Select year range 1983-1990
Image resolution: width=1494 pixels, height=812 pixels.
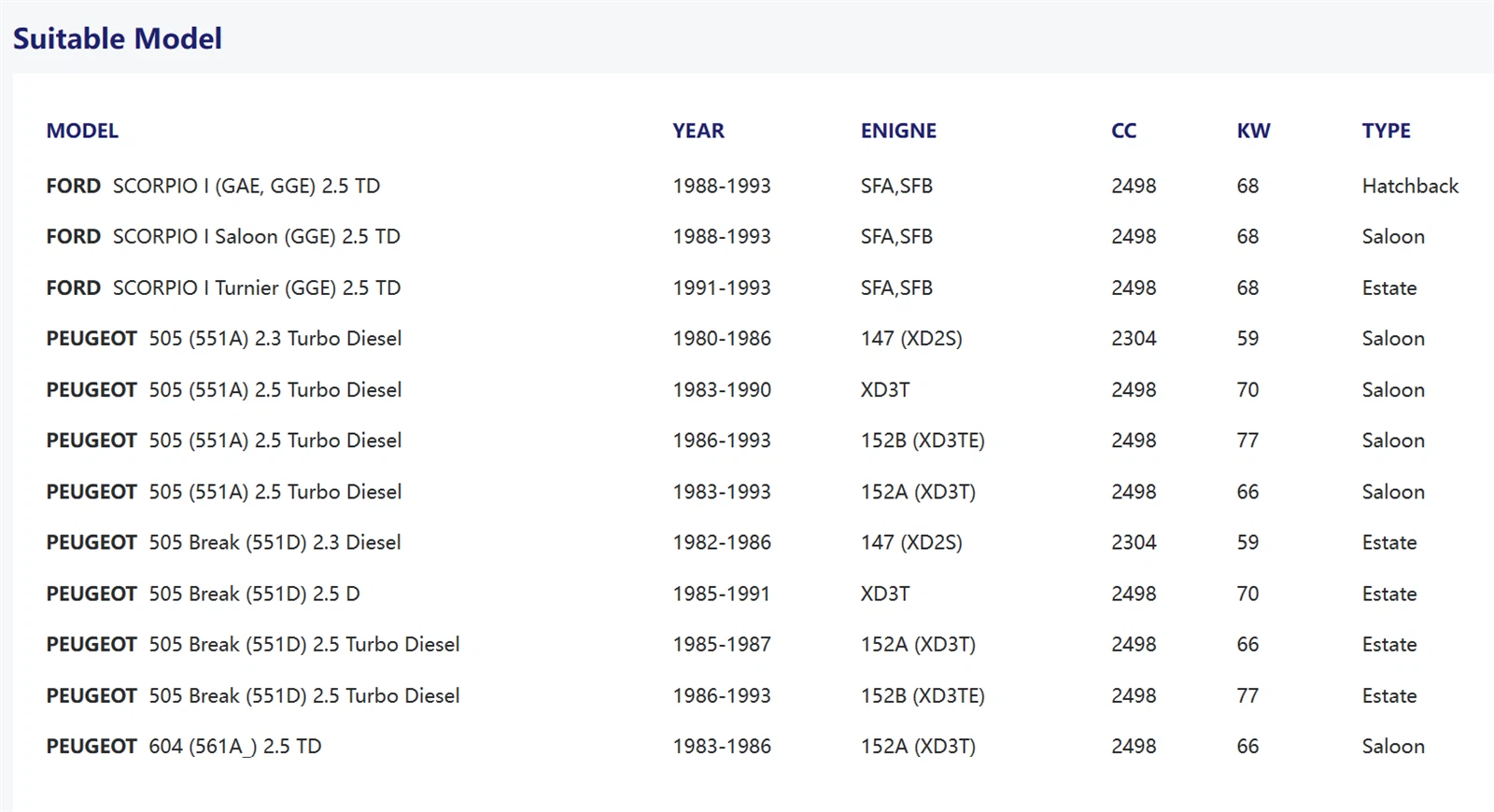722,390
